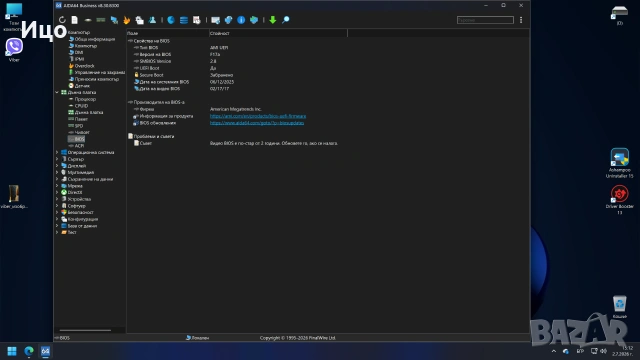The height and width of the screenshot is (360, 640).
Task: Expand the Операционна система node arrow
Action: (57, 152)
